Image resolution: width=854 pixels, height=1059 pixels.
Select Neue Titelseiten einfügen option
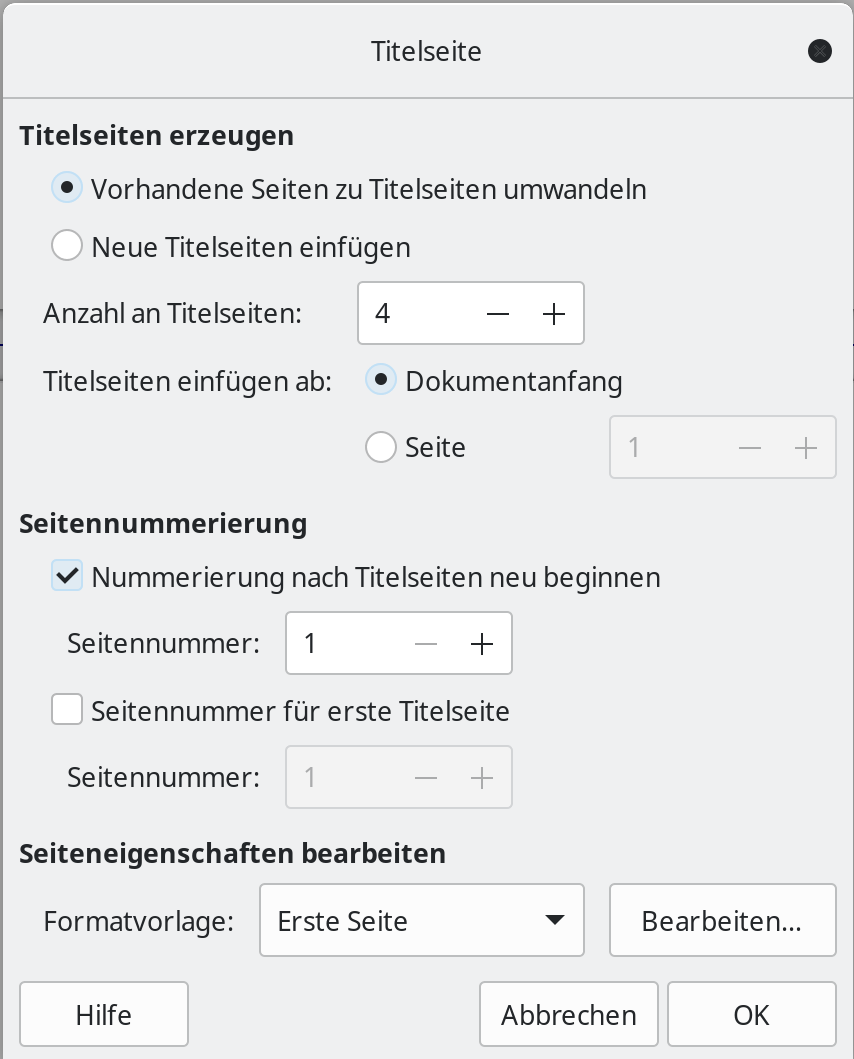coord(67,246)
